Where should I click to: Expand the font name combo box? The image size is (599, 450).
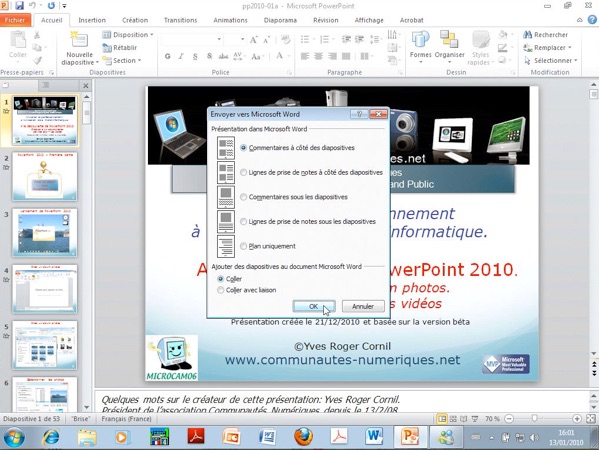click(x=219, y=39)
